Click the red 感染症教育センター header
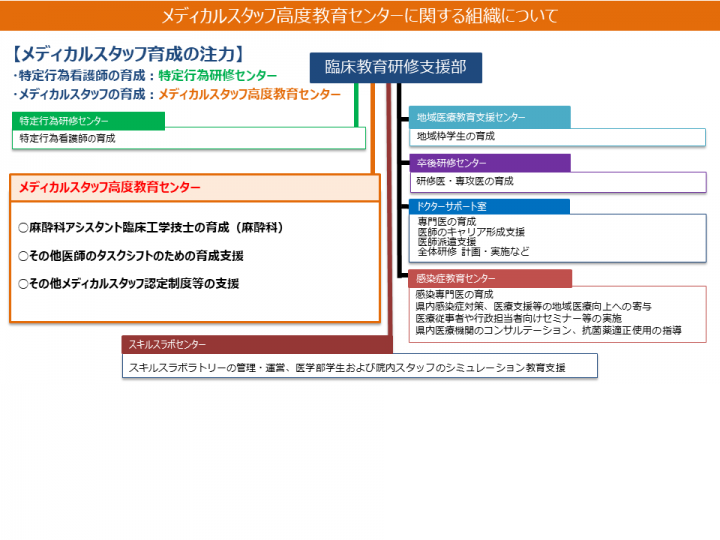 click(490, 278)
